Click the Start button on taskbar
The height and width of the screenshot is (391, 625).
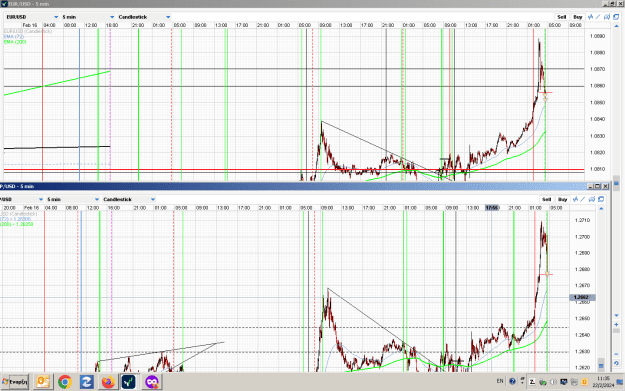(15, 382)
